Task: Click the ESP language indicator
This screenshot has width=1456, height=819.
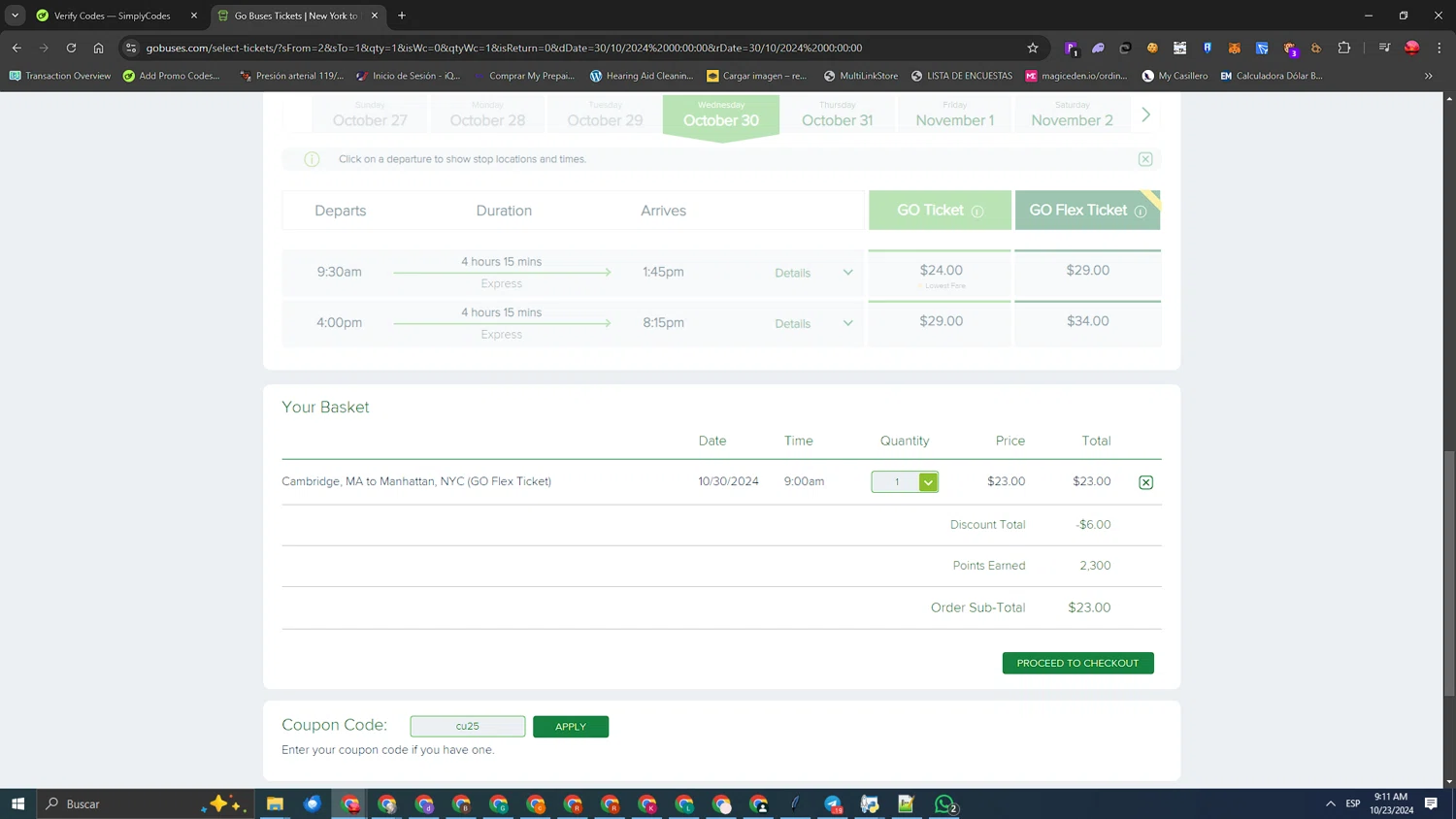Action: (1353, 803)
